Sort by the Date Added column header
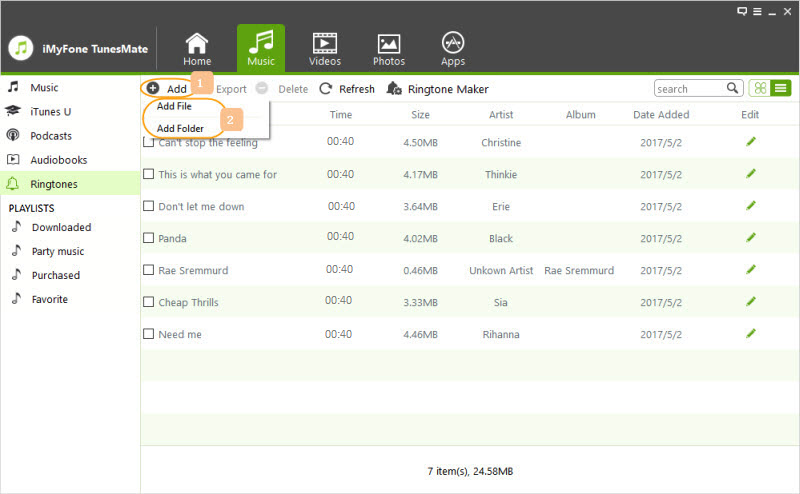 point(661,115)
